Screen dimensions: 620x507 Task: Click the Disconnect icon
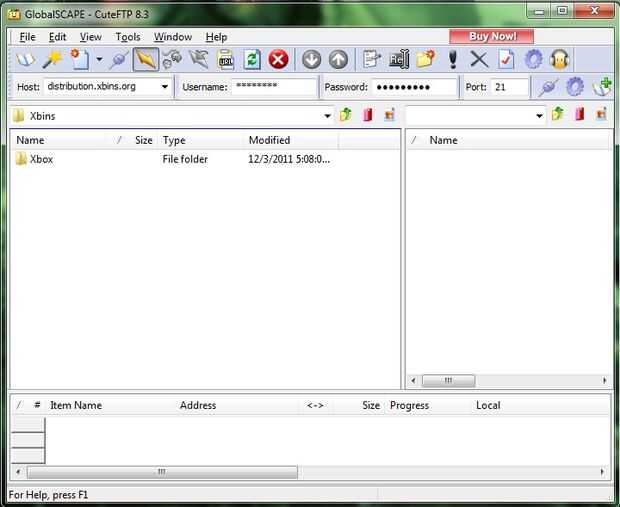pyautogui.click(x=199, y=60)
